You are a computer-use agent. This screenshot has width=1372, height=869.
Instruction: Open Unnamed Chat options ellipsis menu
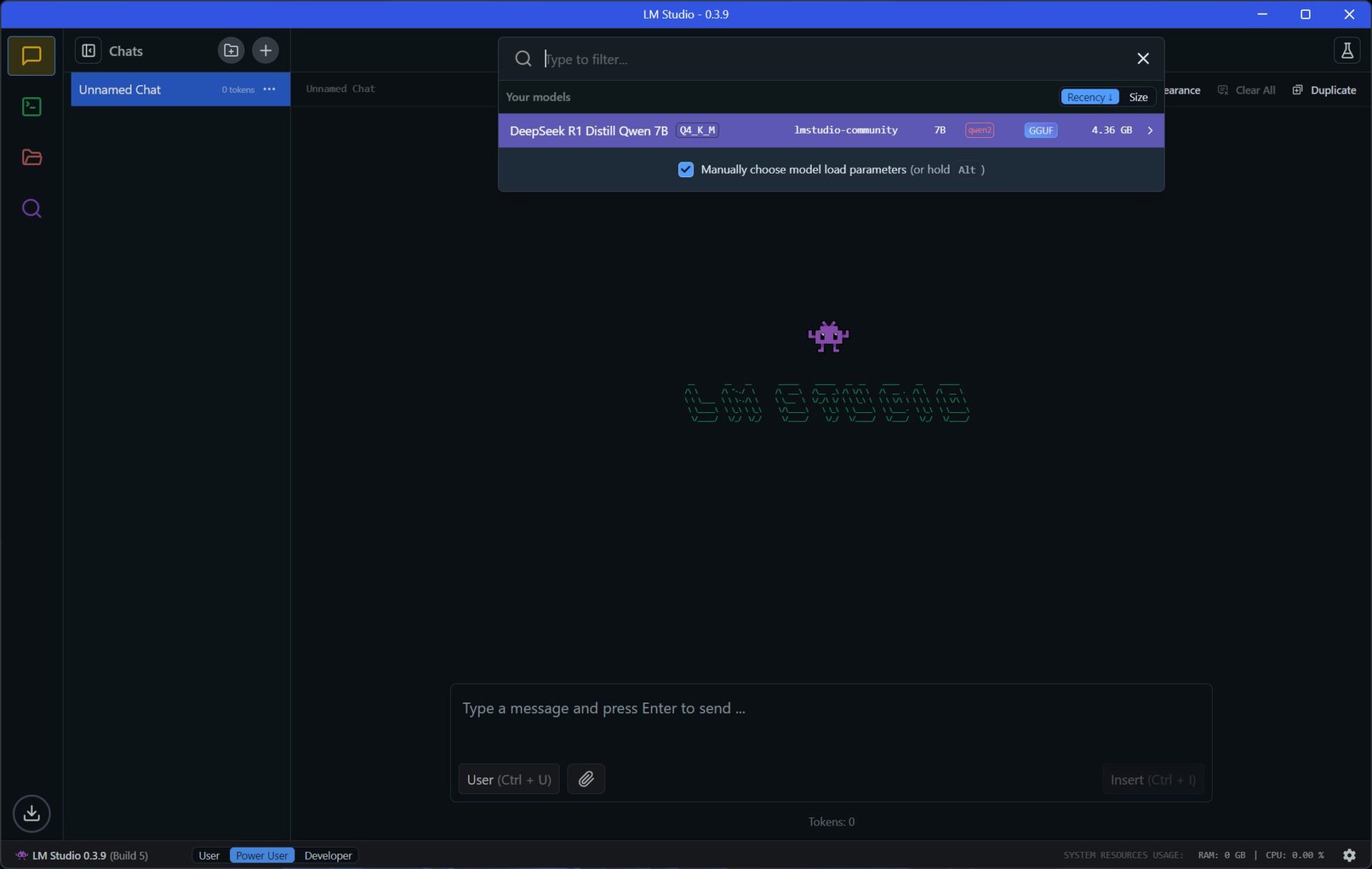point(269,89)
